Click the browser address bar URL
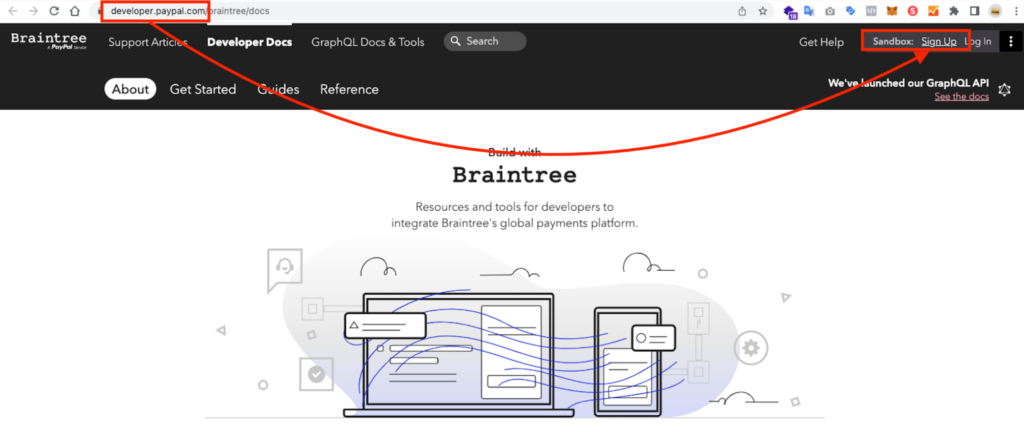Screen dimensions: 1024x443 pos(189,11)
